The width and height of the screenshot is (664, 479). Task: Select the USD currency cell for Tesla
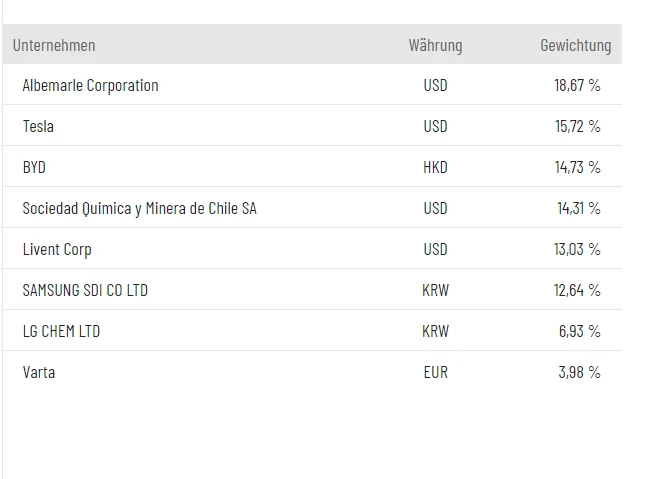[x=435, y=127]
